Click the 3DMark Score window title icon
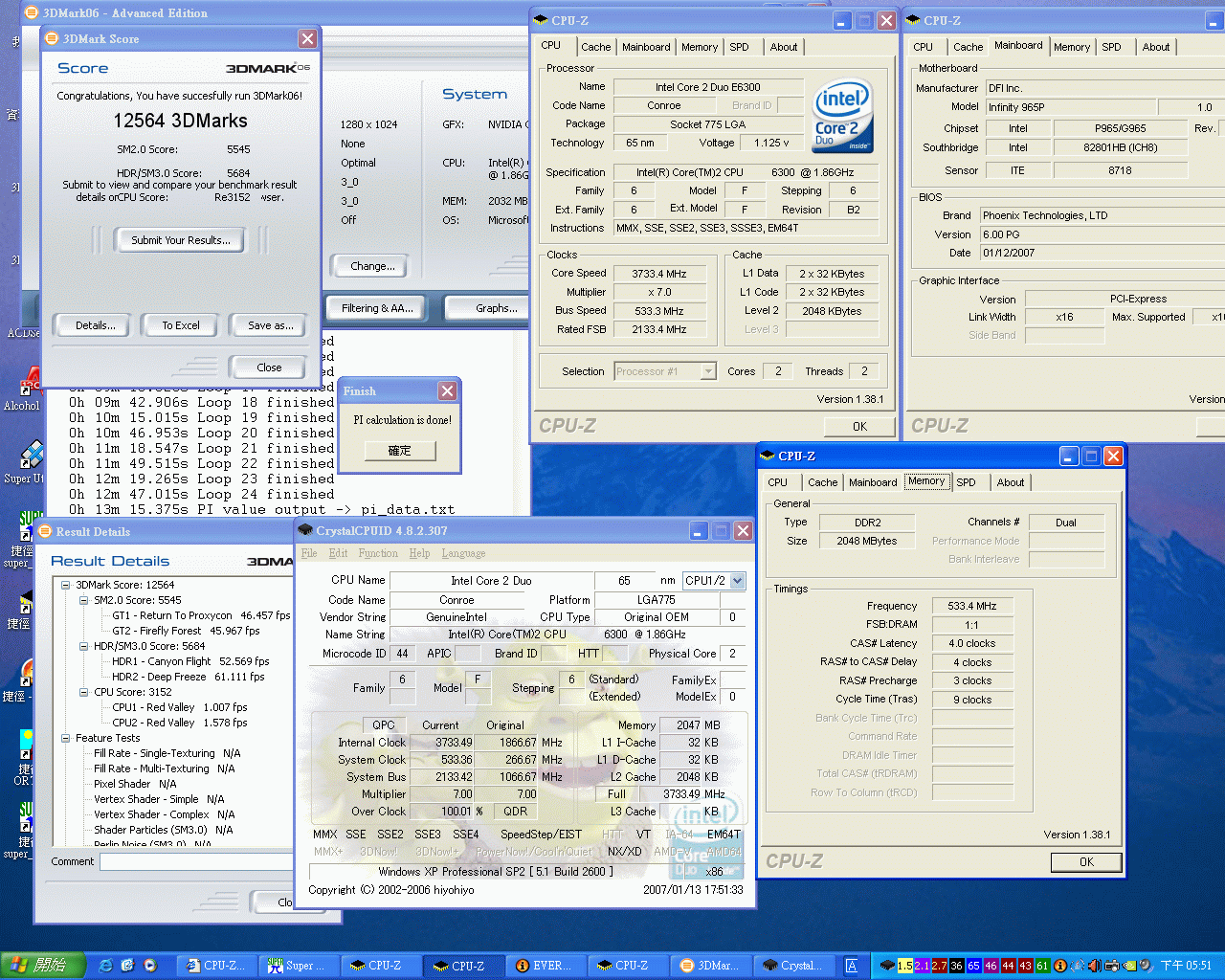Viewport: 1225px width, 980px height. [52, 38]
